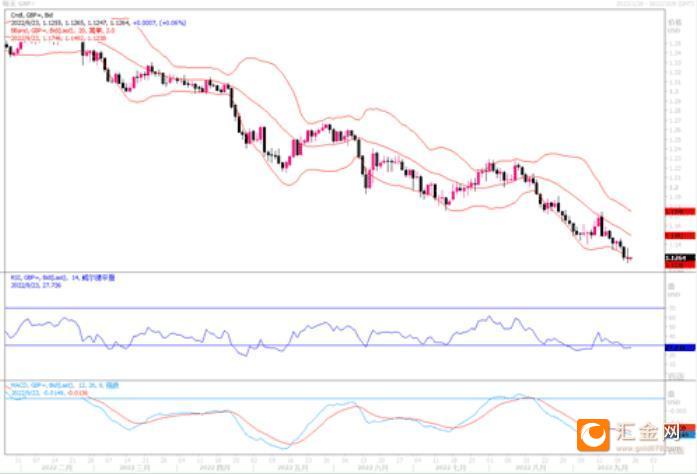Click the blue +0.0007 price change value
The height and width of the screenshot is (474, 697).
pos(145,23)
